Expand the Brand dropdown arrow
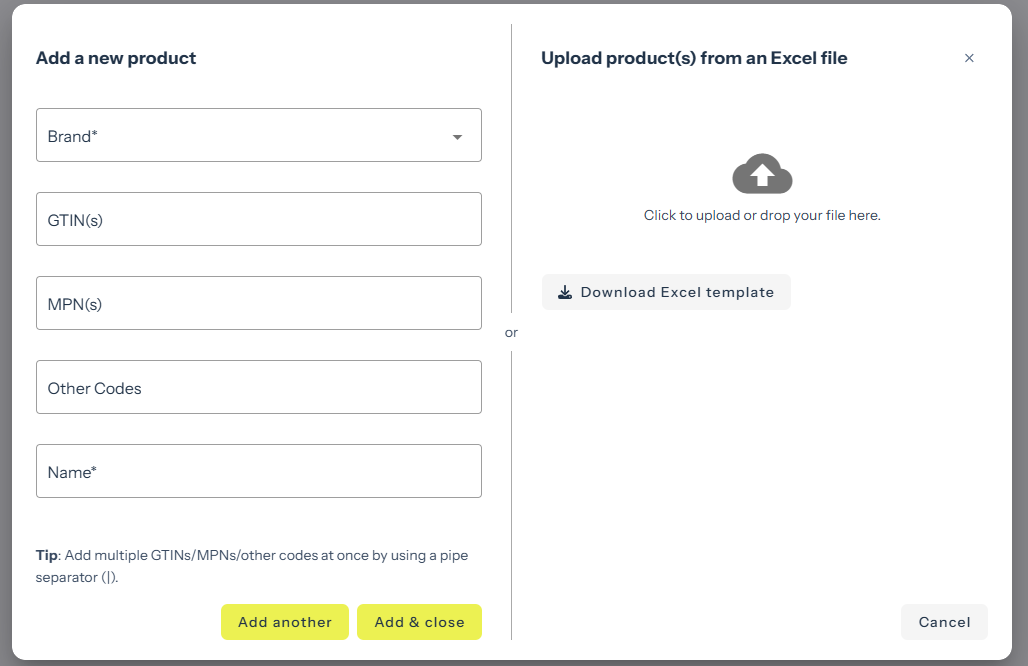Viewport: 1028px width, 666px height. pyautogui.click(x=457, y=137)
